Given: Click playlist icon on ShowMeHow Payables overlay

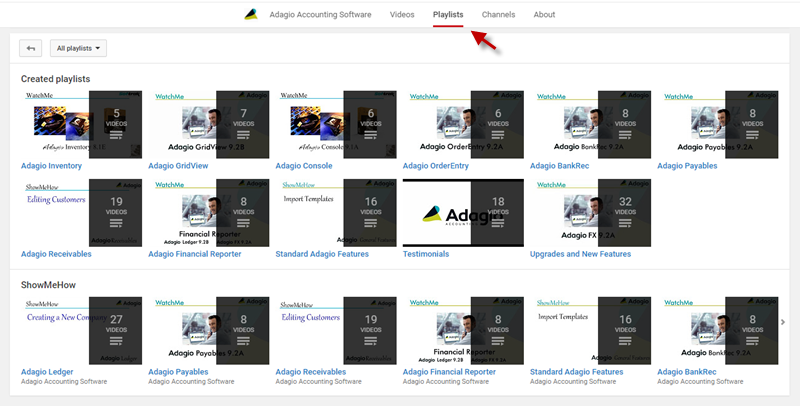Looking at the screenshot, I should [x=243, y=341].
